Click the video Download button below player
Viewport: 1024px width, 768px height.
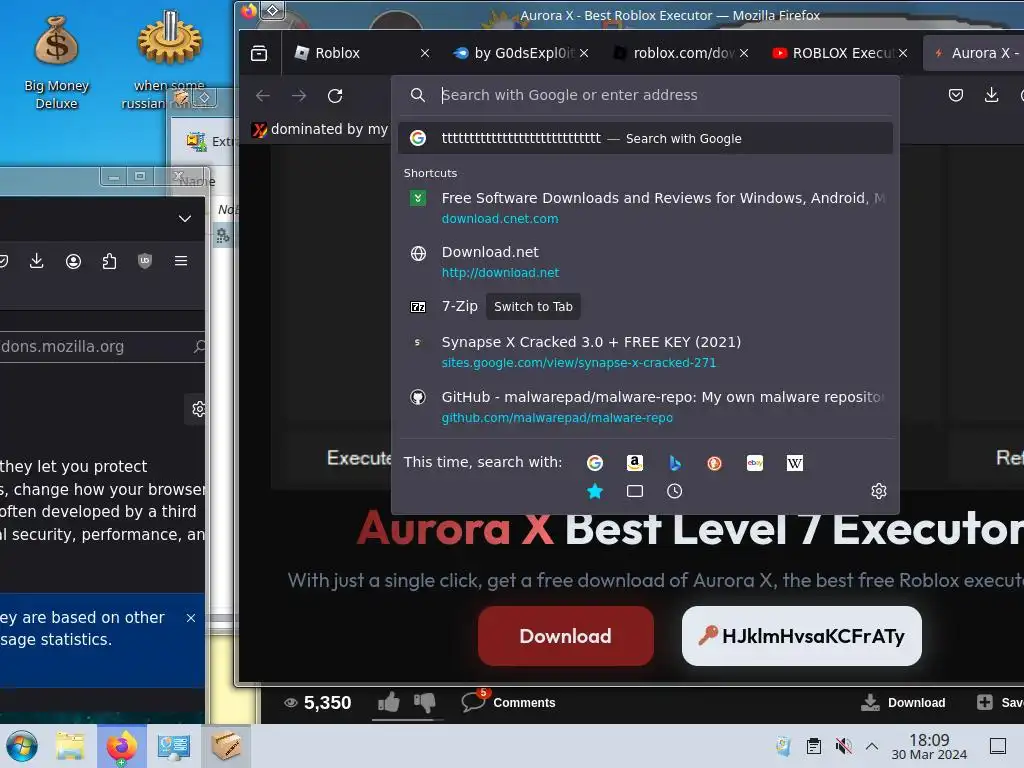pos(903,703)
